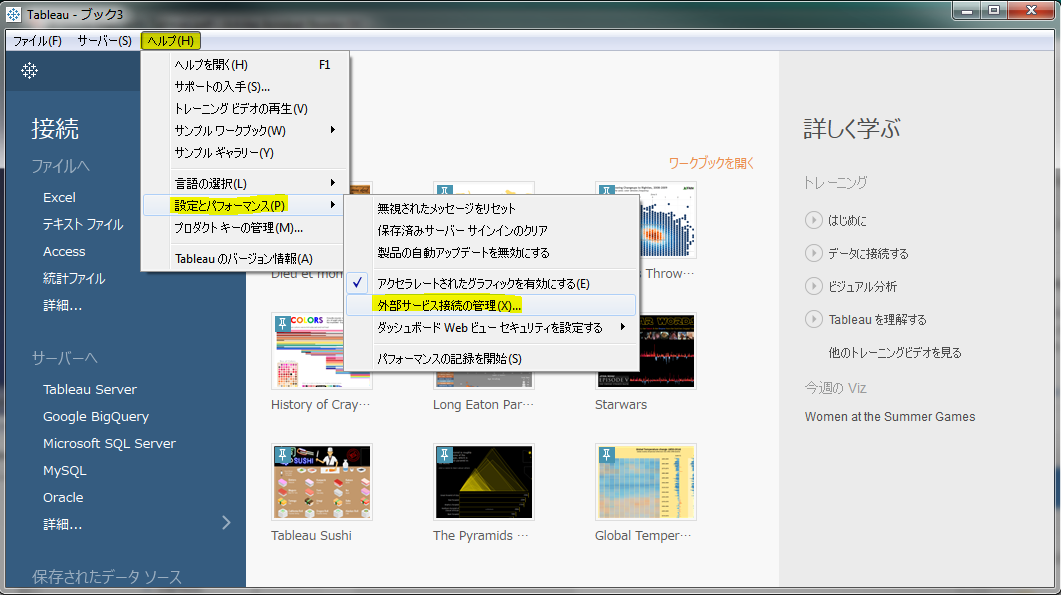Expand more servers chevron beside 詳細...
This screenshot has height=595, width=1061.
226,523
